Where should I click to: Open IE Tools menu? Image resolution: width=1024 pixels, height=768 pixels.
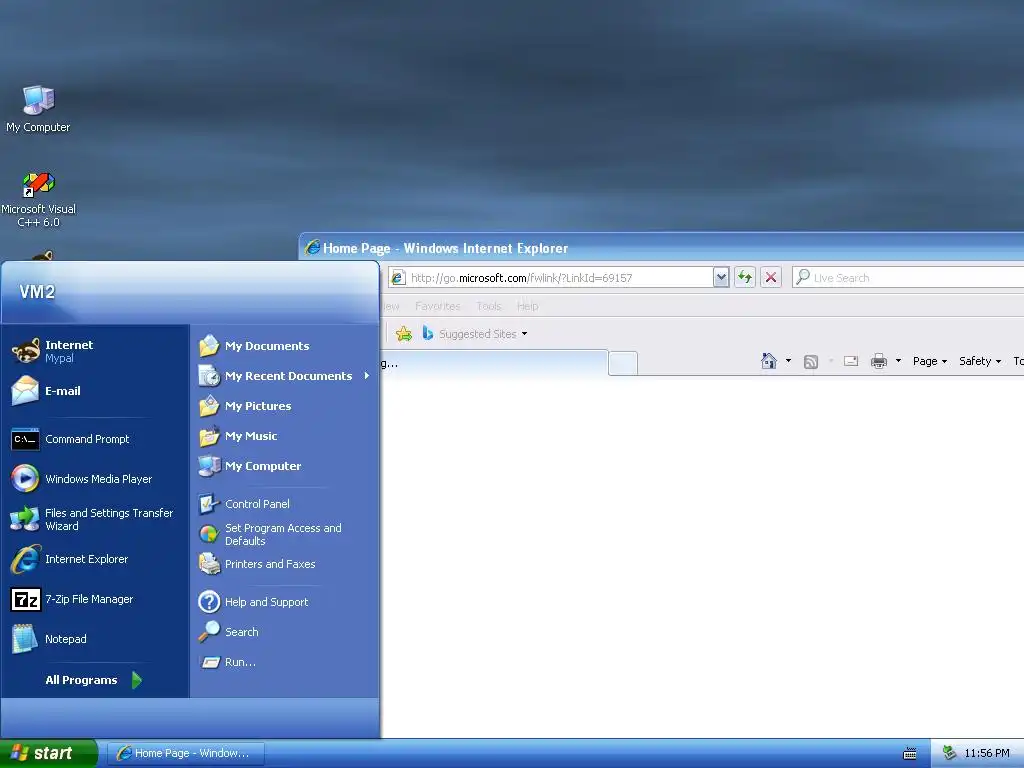pos(488,306)
